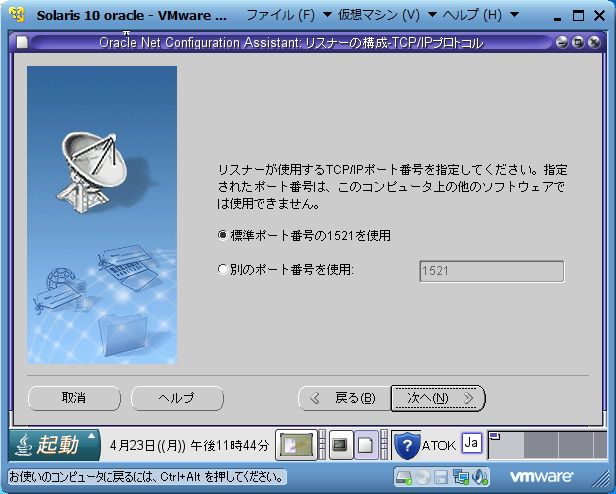616x494 pixels.
Task: Proceed with 次へ(N) button
Action: click(438, 398)
